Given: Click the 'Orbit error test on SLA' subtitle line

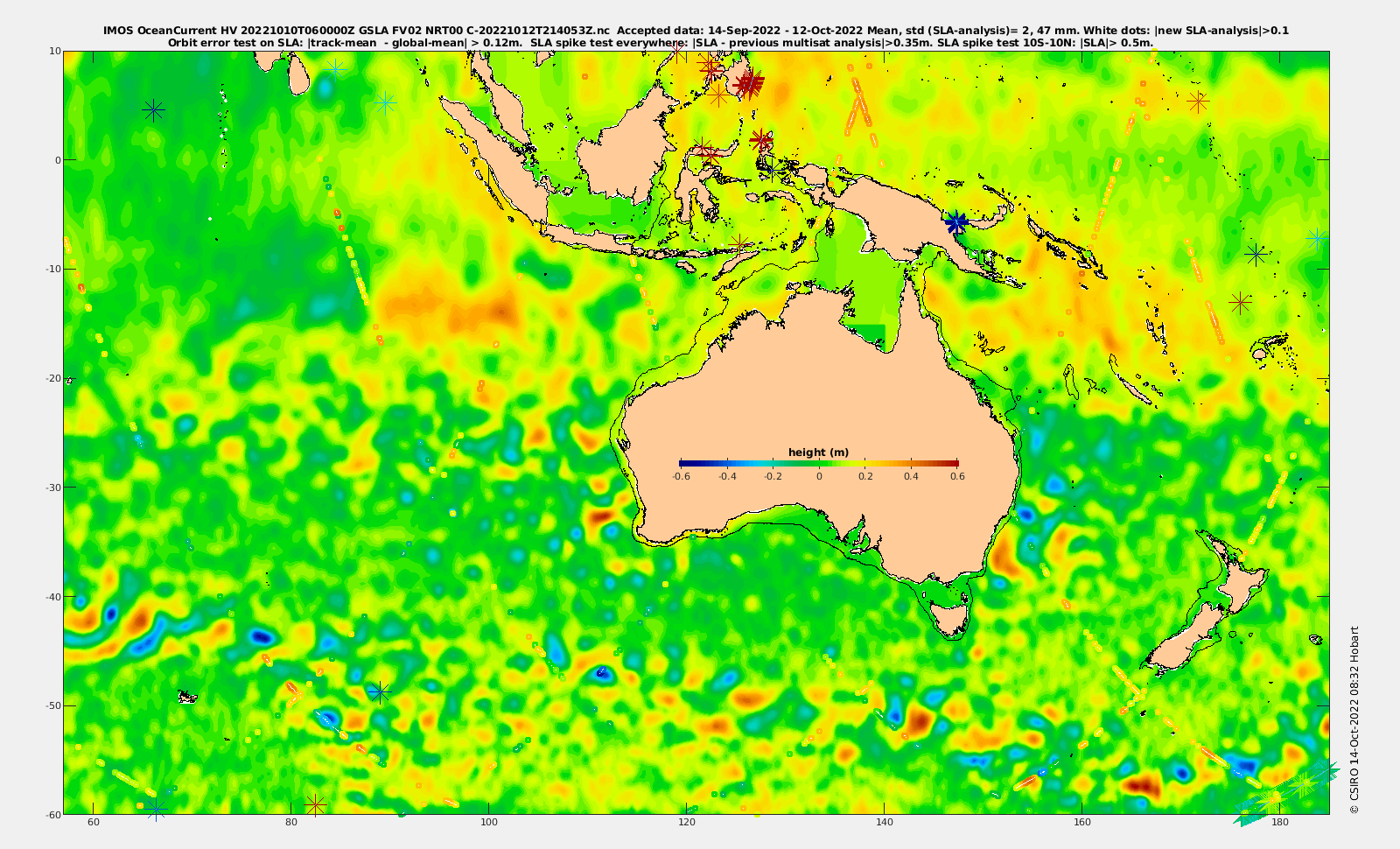Looking at the screenshot, I should point(661,42).
